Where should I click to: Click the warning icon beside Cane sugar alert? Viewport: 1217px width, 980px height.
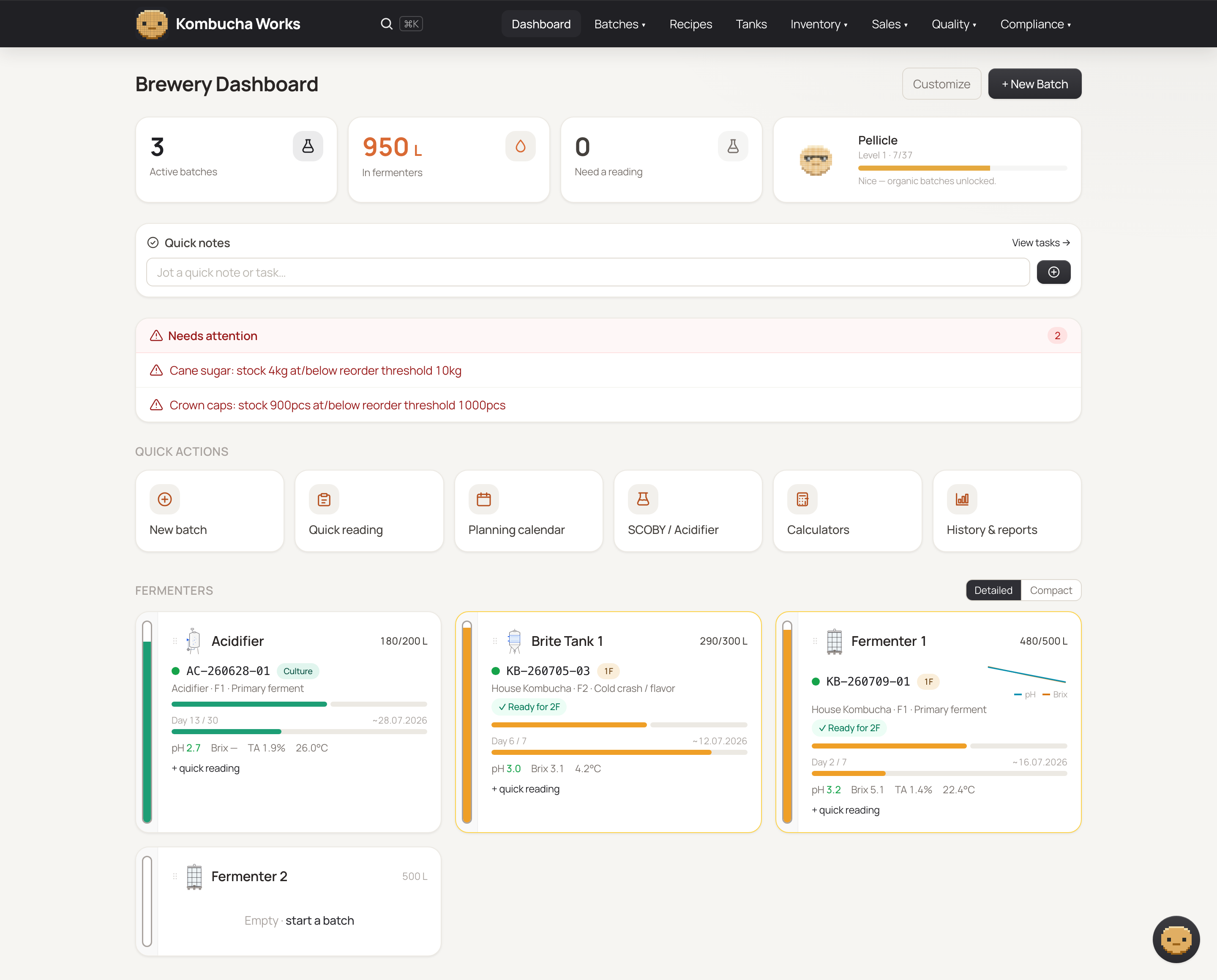click(x=156, y=370)
